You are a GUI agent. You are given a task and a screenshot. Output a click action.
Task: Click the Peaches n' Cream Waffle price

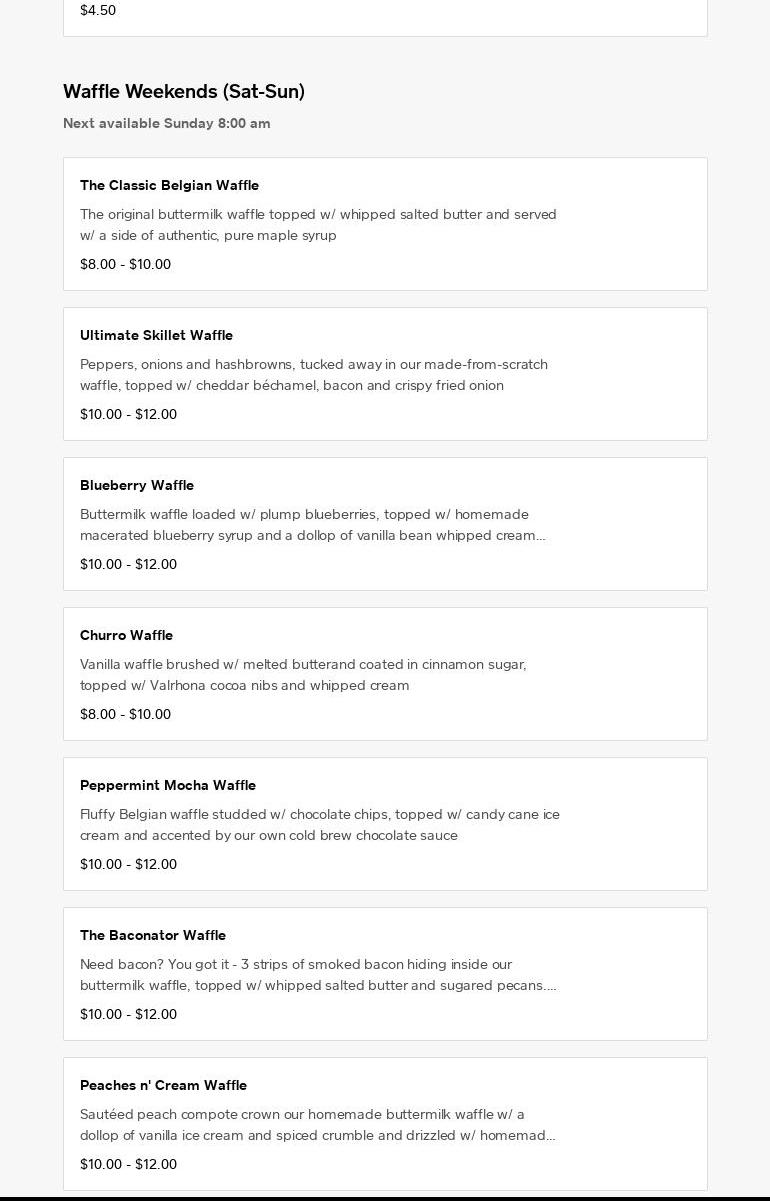click(x=128, y=1164)
